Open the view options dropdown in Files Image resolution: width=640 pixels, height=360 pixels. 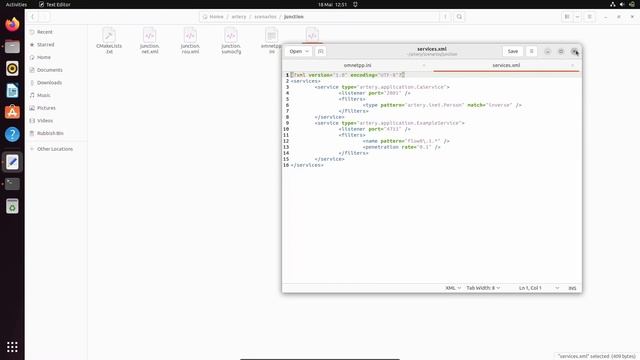(577, 17)
